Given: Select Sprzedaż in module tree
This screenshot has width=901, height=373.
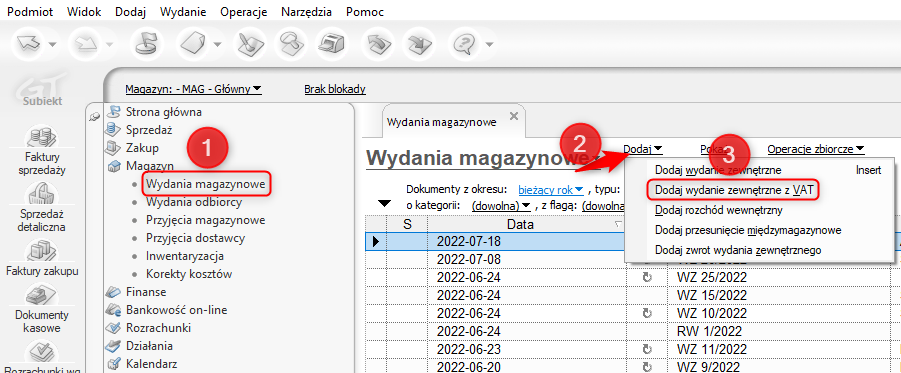Looking at the screenshot, I should coord(149,130).
